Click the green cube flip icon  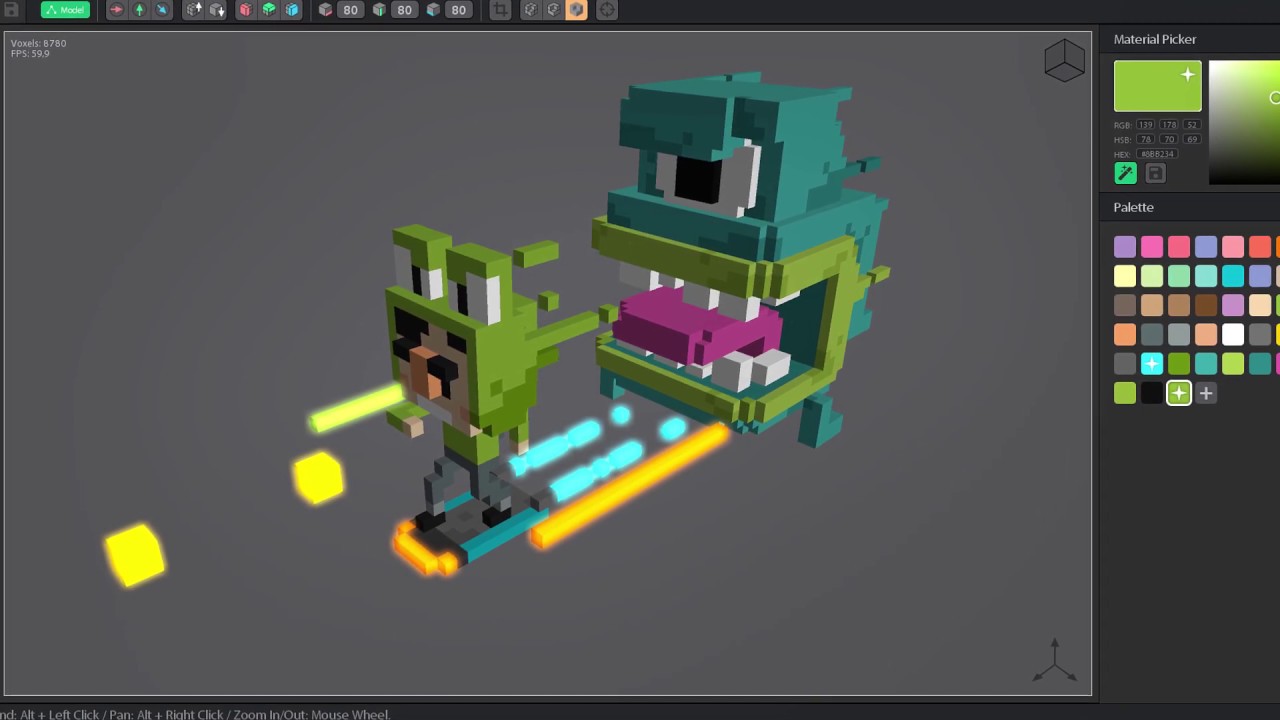269,10
